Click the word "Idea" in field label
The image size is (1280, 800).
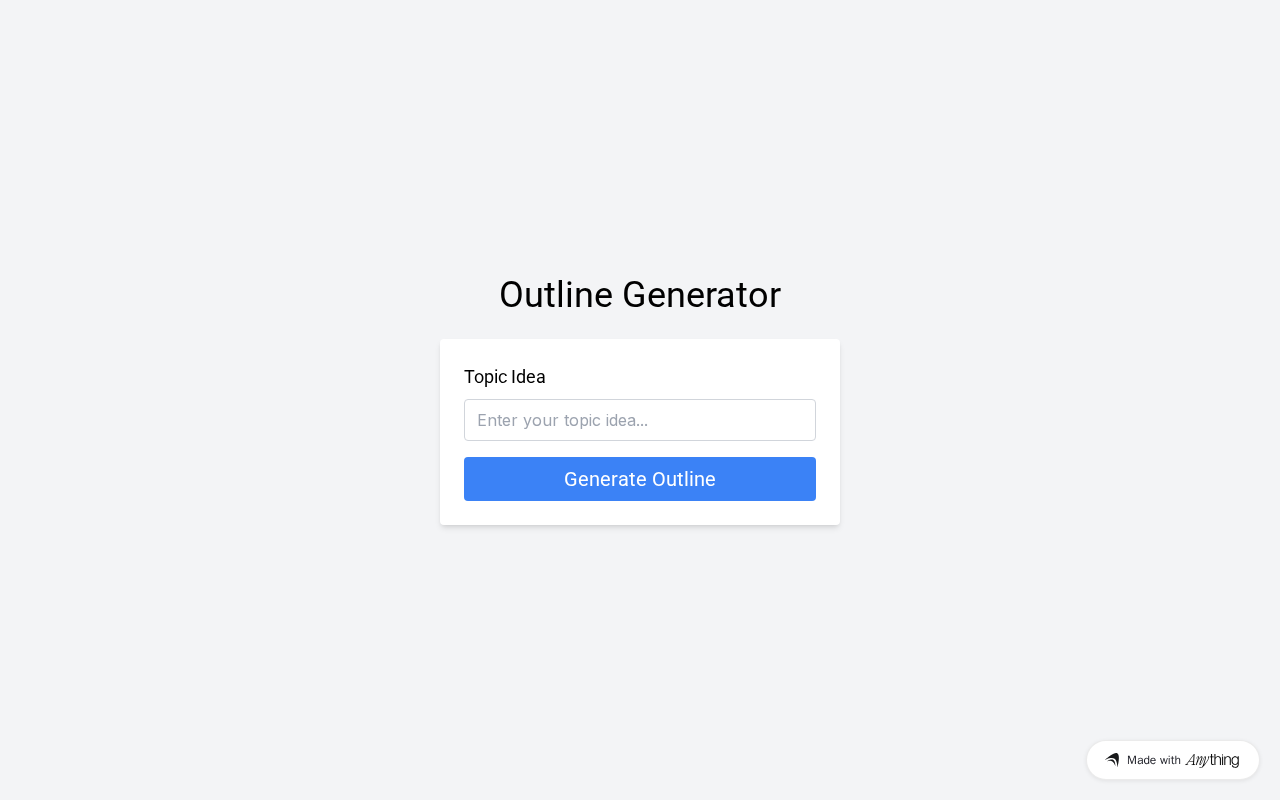(528, 377)
